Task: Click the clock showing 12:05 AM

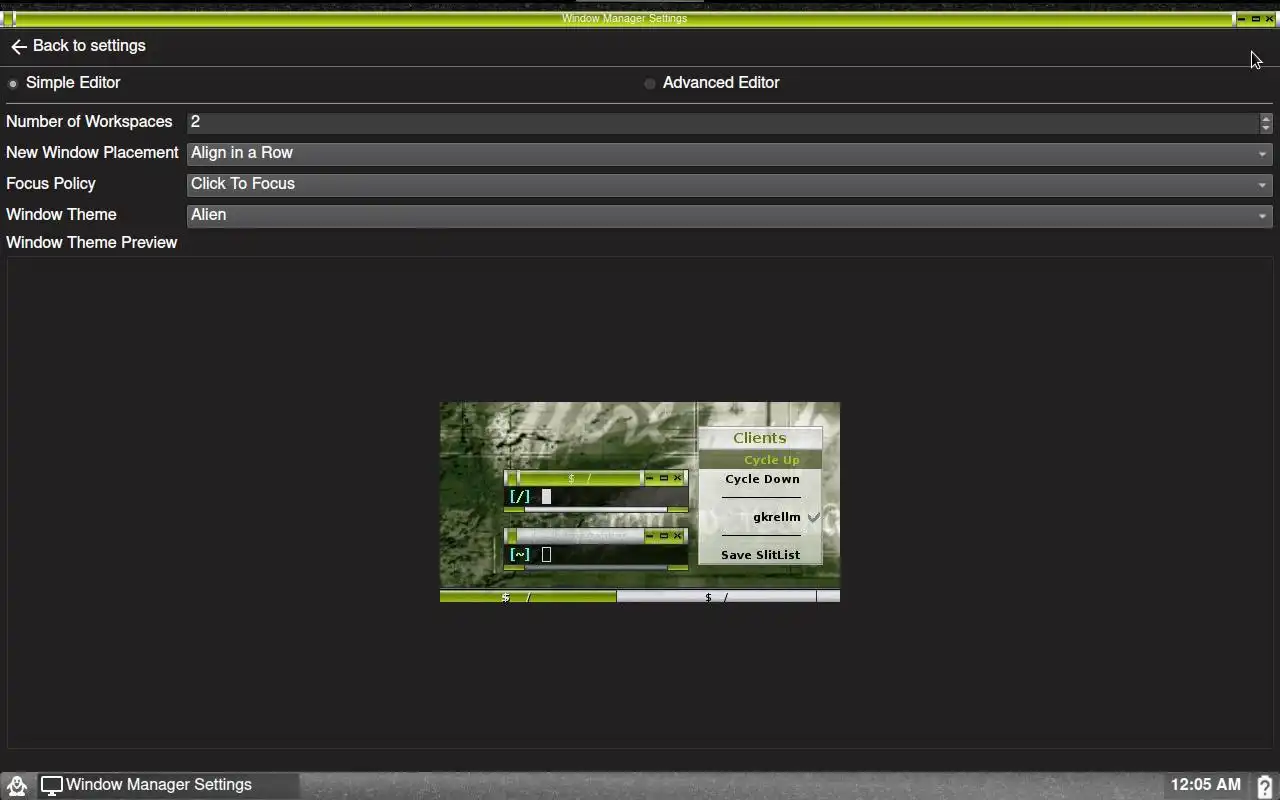Action: click(1206, 785)
